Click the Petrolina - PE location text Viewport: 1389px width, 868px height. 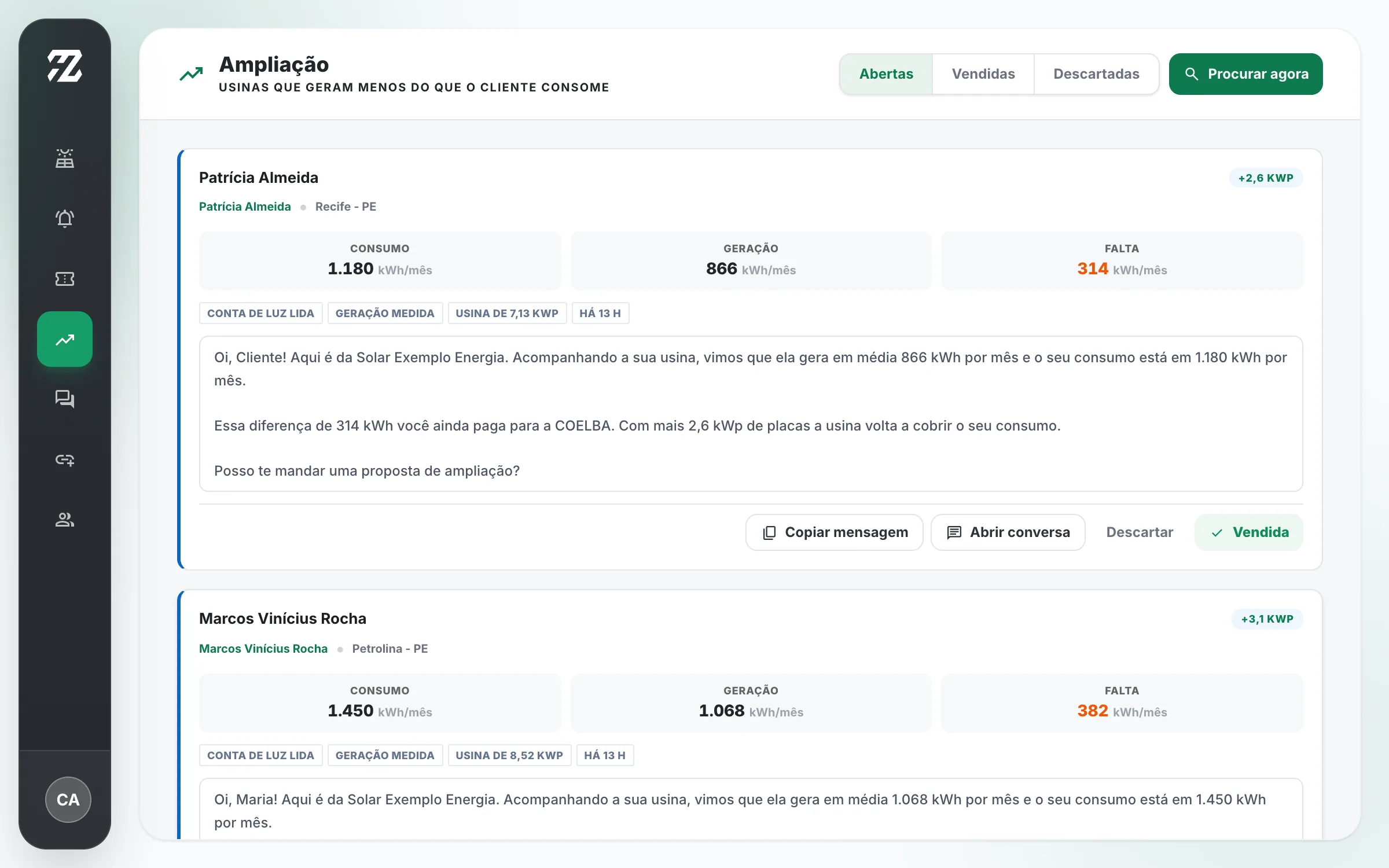point(390,649)
